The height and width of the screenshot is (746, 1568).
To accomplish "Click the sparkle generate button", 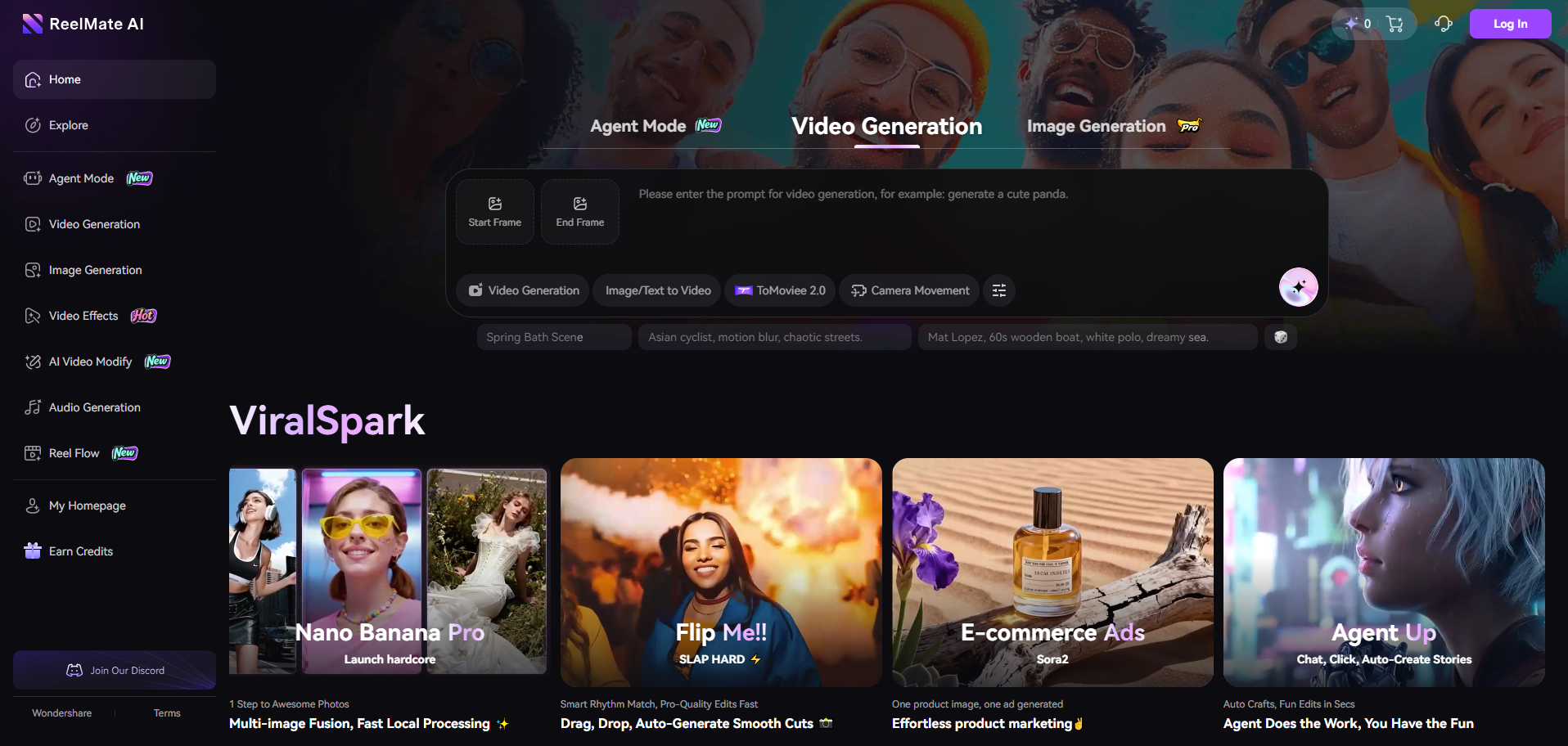I will 1298,287.
